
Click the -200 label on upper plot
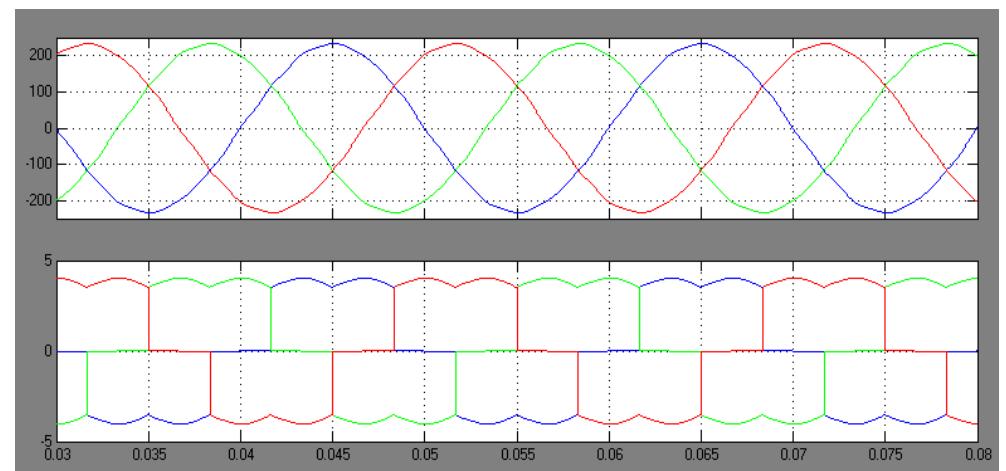tap(38, 201)
